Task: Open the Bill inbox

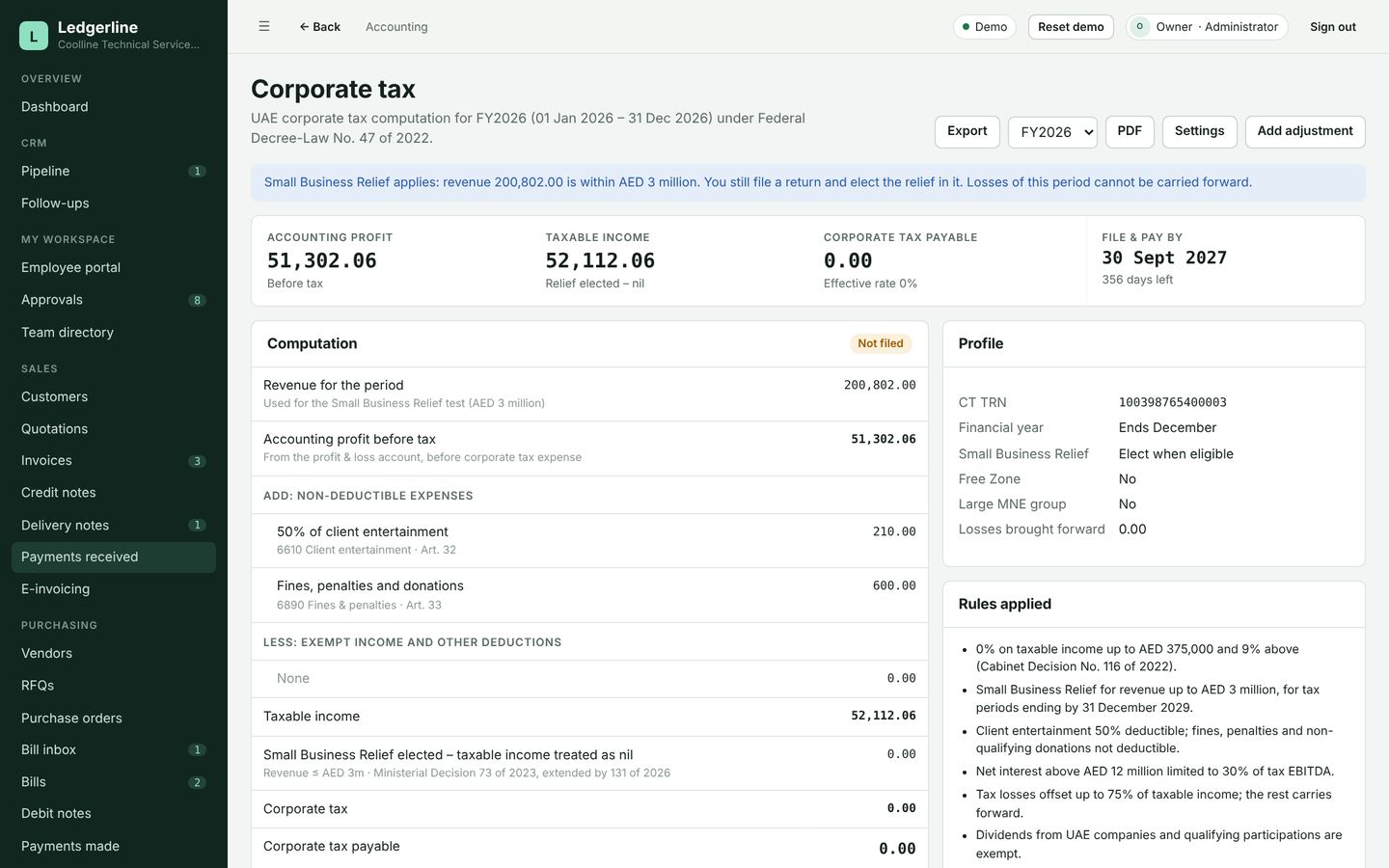Action: [x=114, y=750]
